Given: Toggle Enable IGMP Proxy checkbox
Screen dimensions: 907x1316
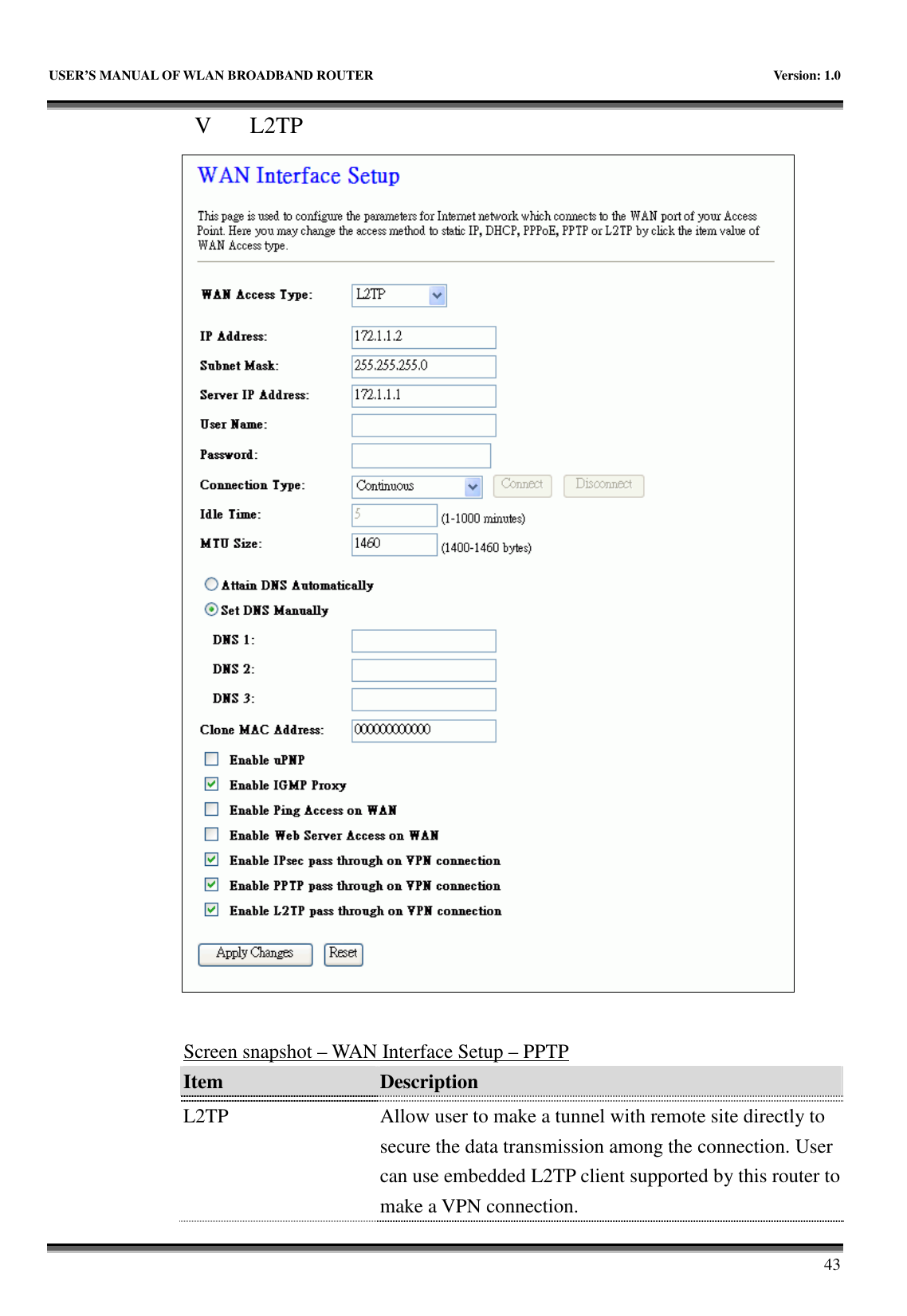Looking at the screenshot, I should click(x=211, y=785).
